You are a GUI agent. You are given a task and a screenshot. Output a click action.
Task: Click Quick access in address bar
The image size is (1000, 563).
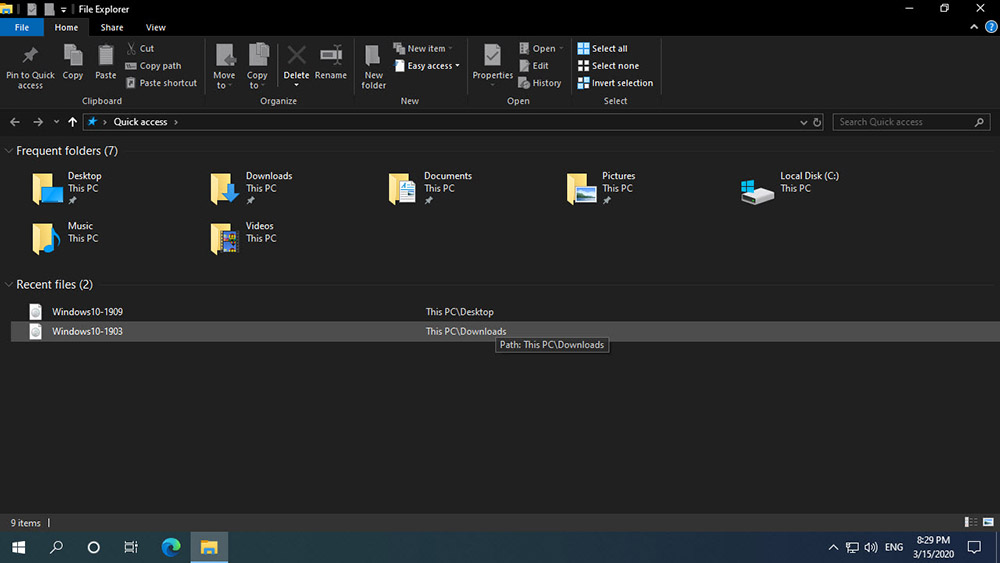pyautogui.click(x=140, y=122)
